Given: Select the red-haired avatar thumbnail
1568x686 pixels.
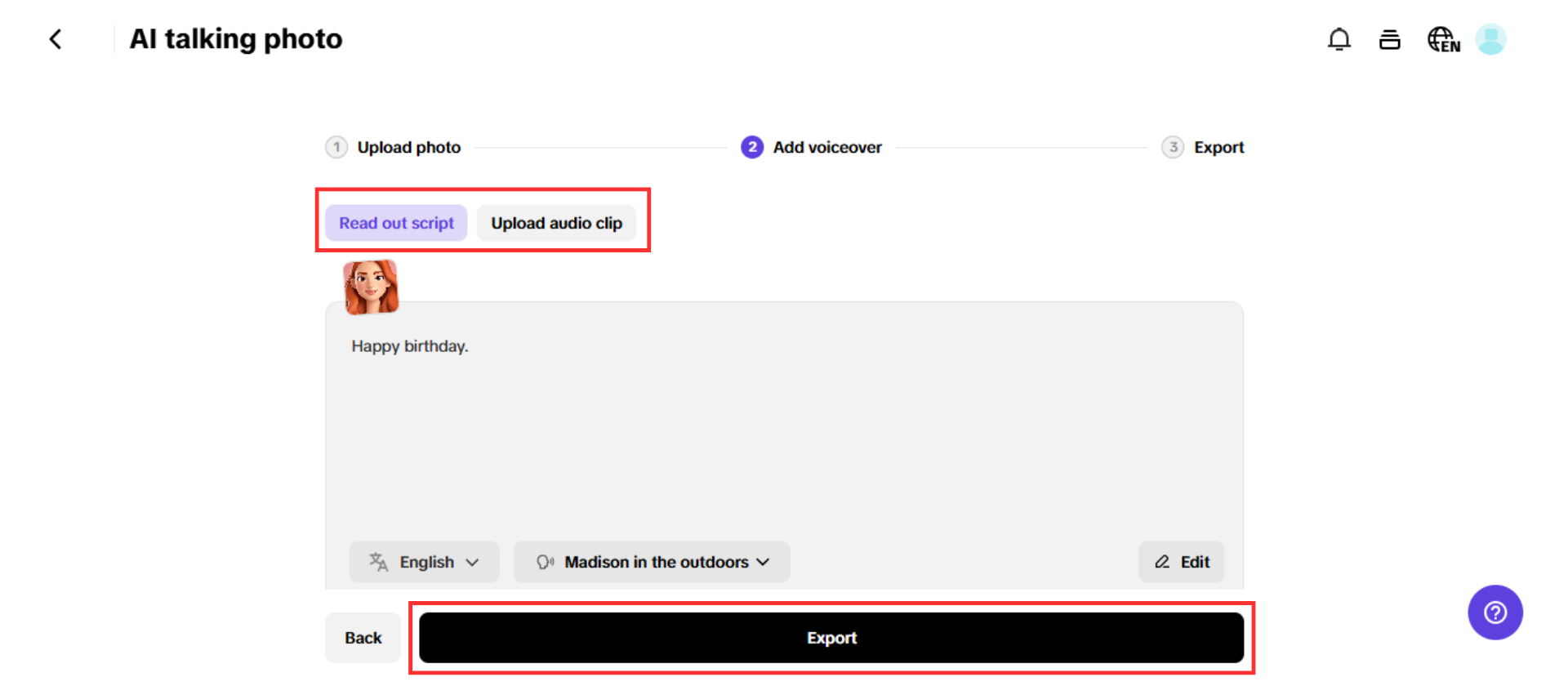Looking at the screenshot, I should pos(371,287).
